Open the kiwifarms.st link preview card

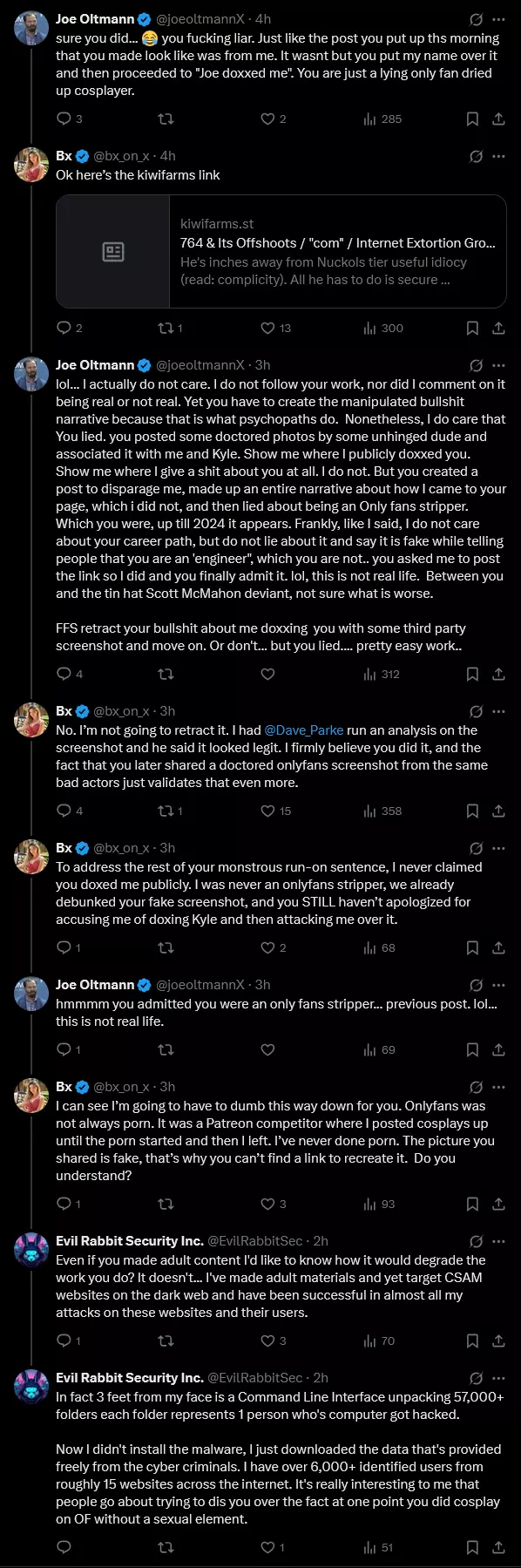(281, 251)
